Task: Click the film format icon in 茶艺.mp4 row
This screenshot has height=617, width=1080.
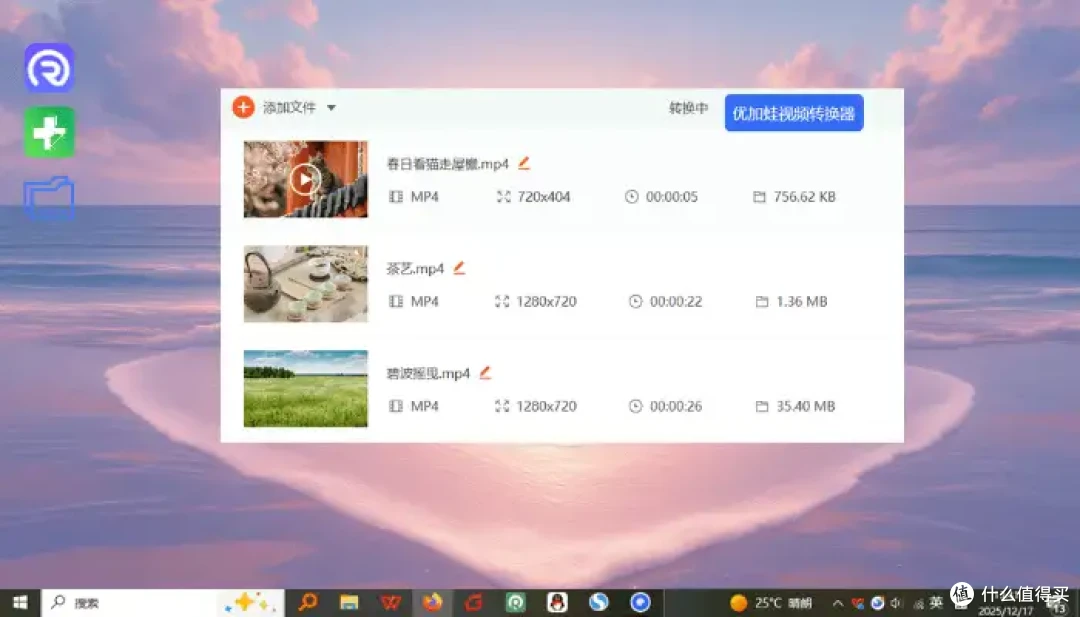Action: [x=395, y=302]
